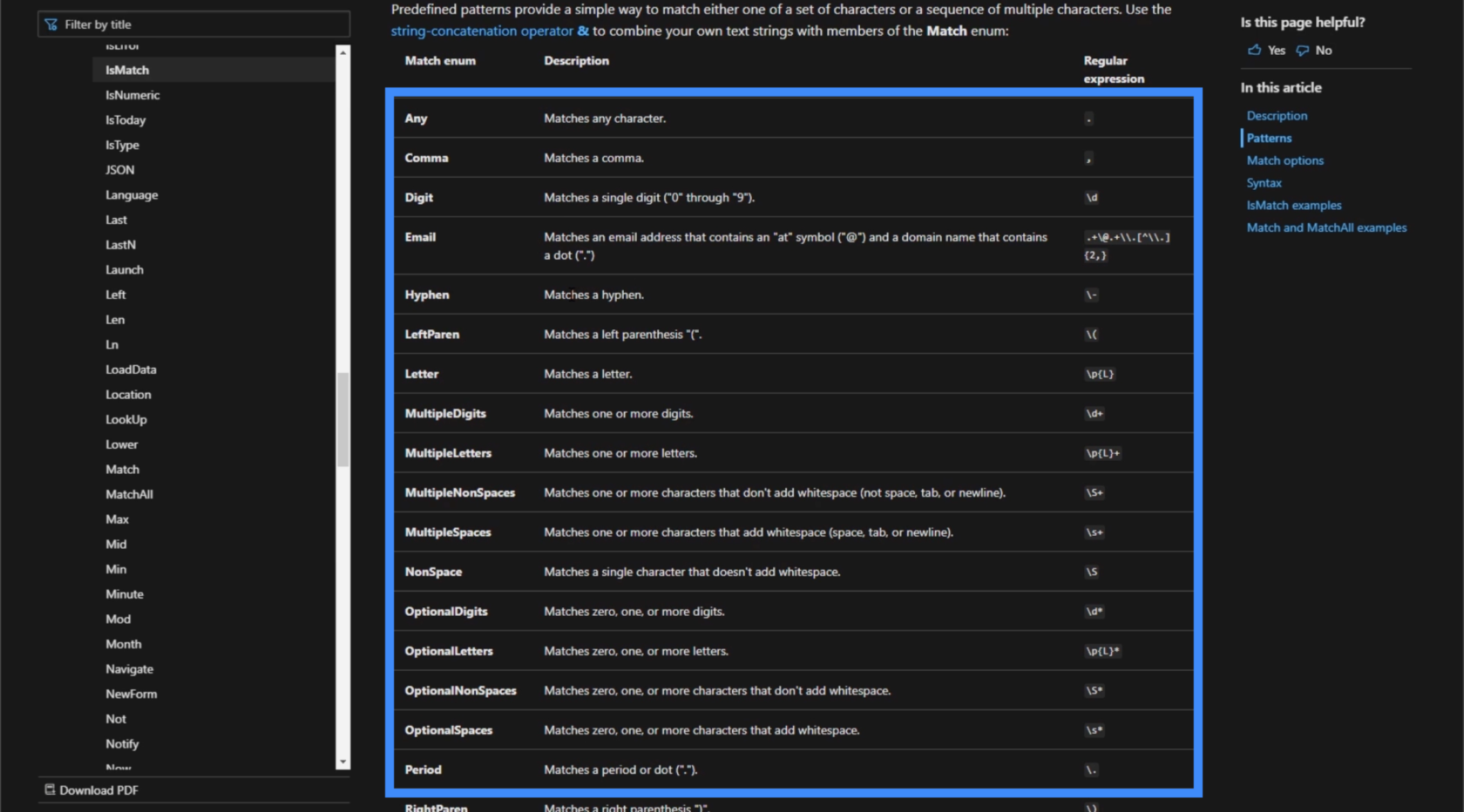Click the thumbs-up Yes icon

[1254, 51]
